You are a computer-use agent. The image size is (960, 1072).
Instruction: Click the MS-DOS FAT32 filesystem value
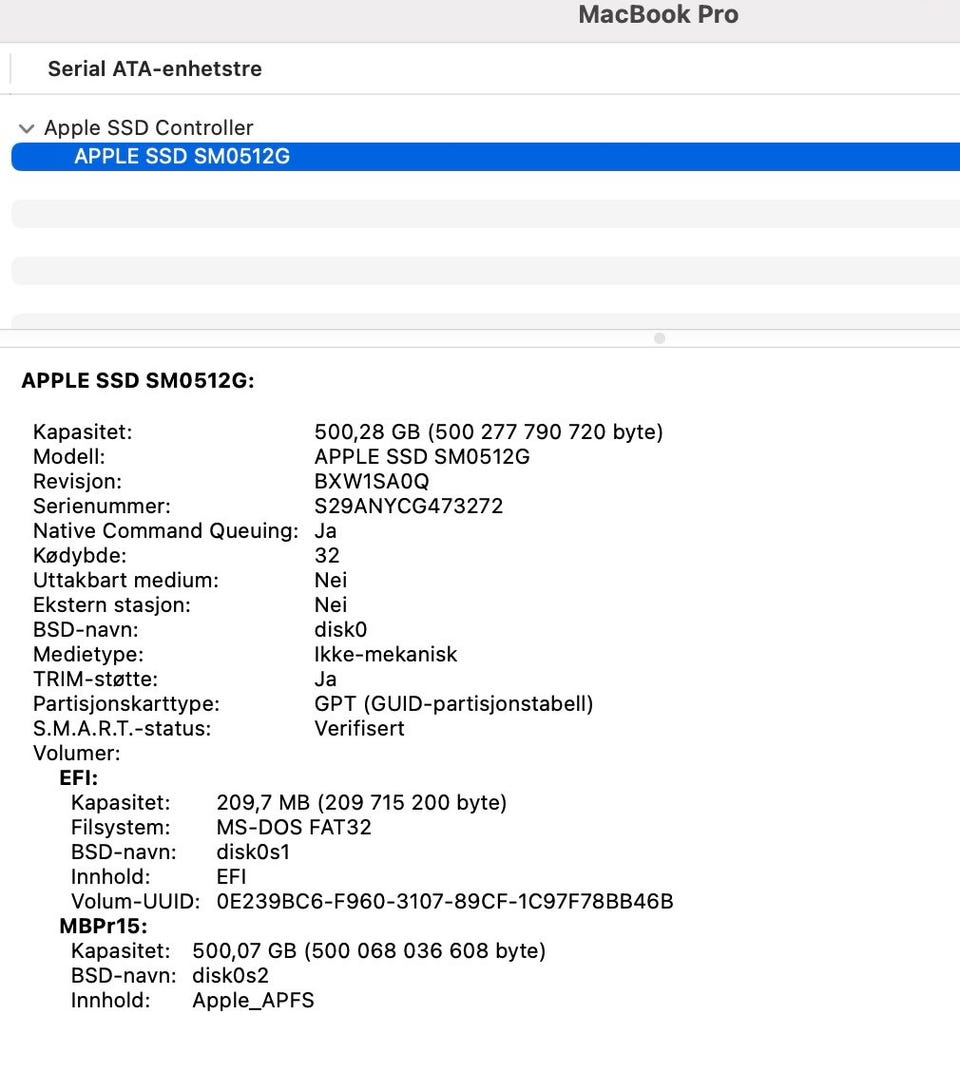(294, 827)
